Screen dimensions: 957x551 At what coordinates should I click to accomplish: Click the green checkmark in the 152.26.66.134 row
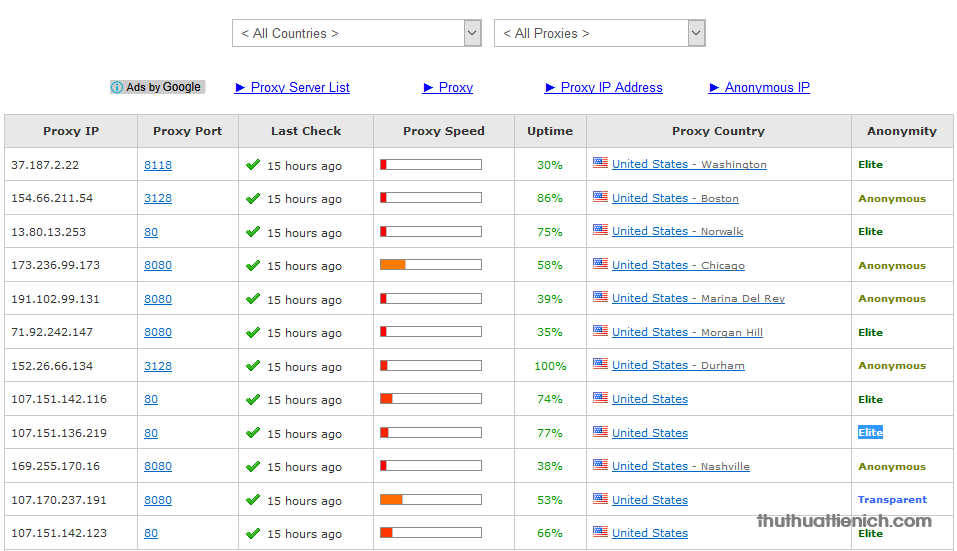[x=253, y=366]
